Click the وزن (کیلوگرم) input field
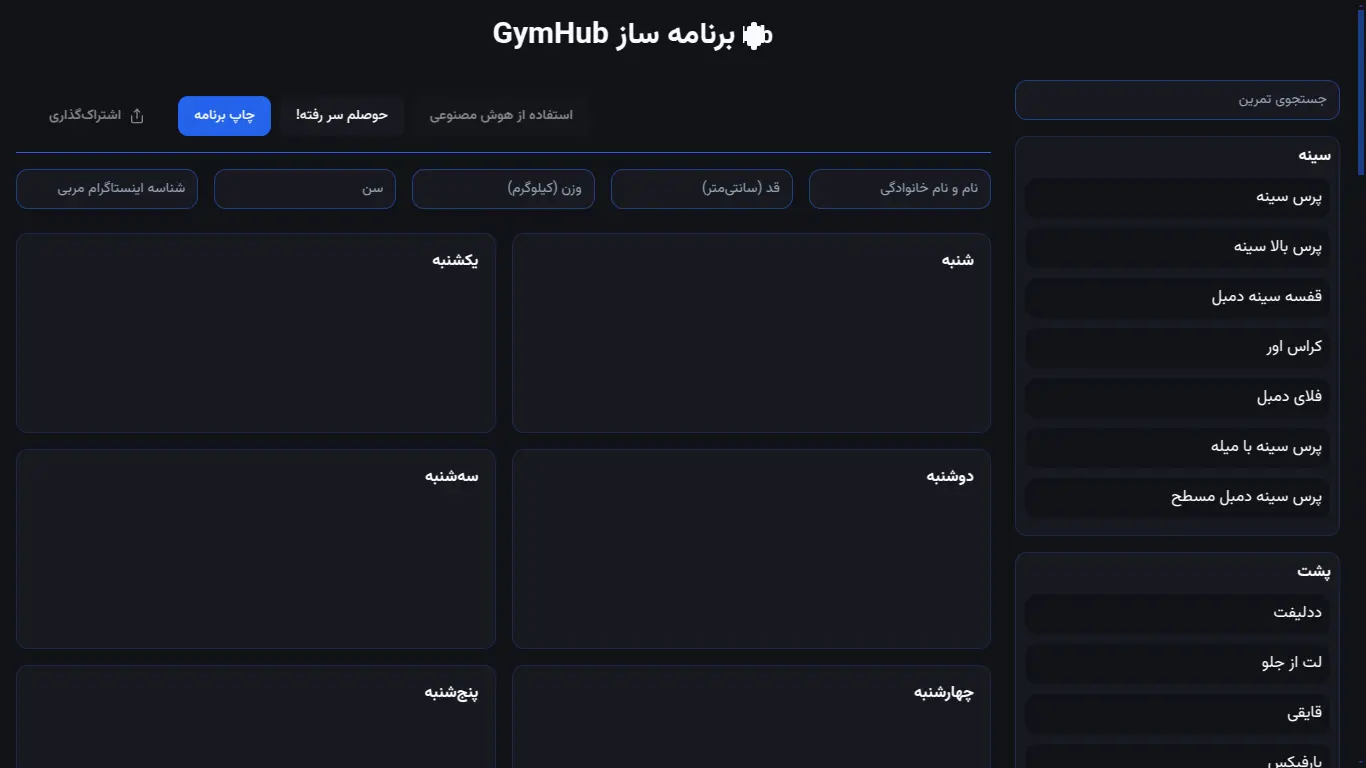 [503, 188]
